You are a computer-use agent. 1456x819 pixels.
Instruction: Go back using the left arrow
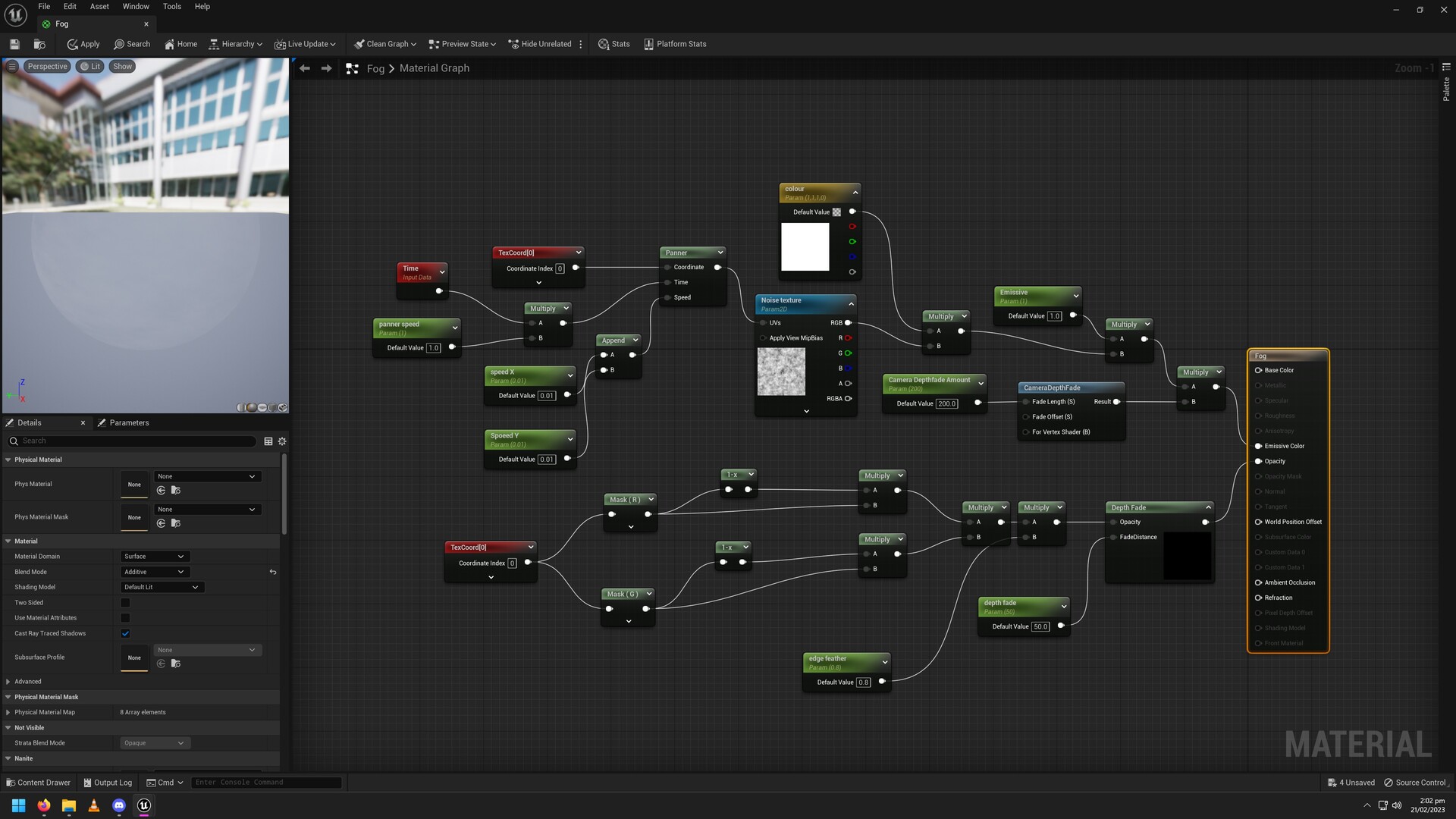(305, 68)
